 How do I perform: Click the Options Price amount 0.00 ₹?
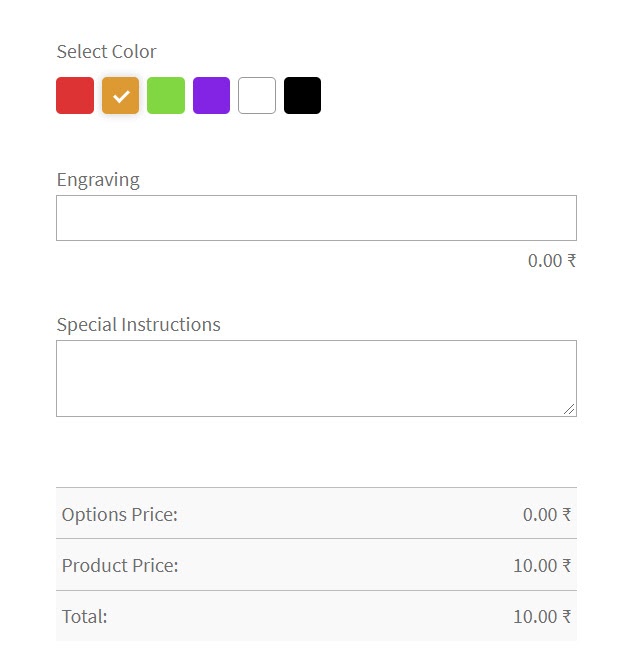tap(547, 515)
